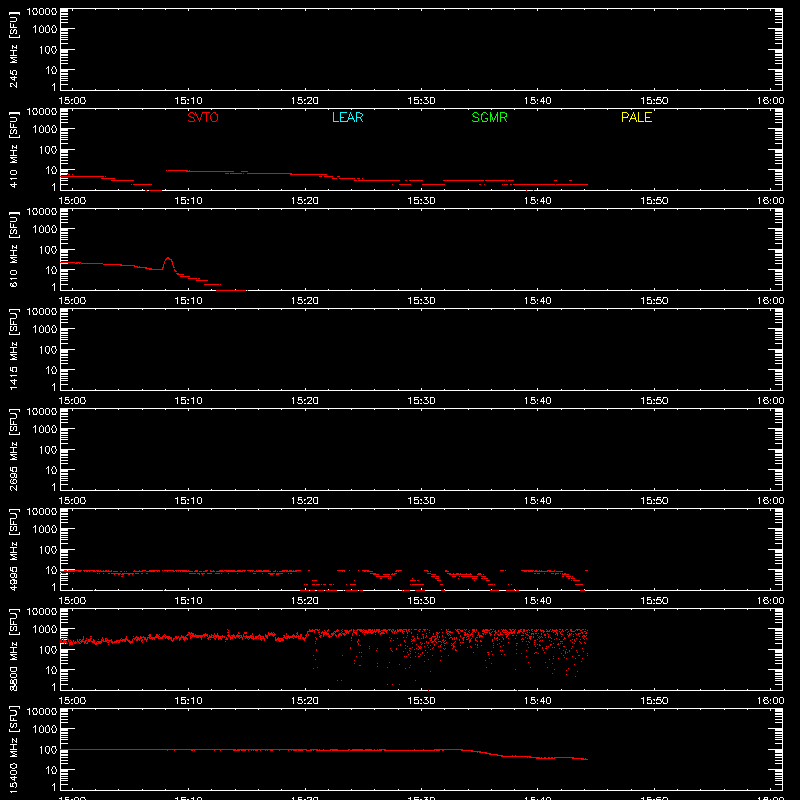Click the cyan LEAR station label
This screenshot has width=800, height=800.
(x=347, y=117)
